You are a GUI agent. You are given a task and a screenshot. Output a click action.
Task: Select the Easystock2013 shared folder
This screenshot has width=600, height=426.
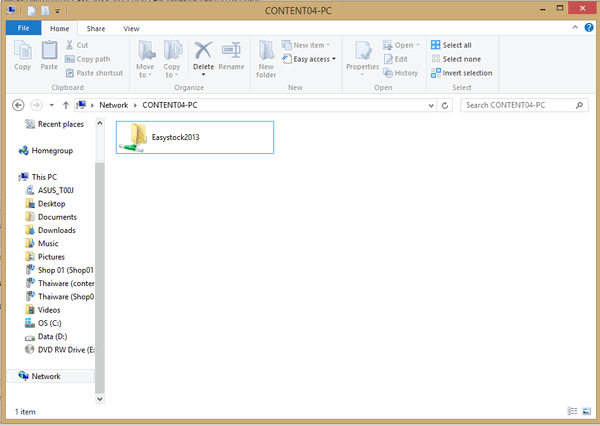pyautogui.click(x=195, y=137)
